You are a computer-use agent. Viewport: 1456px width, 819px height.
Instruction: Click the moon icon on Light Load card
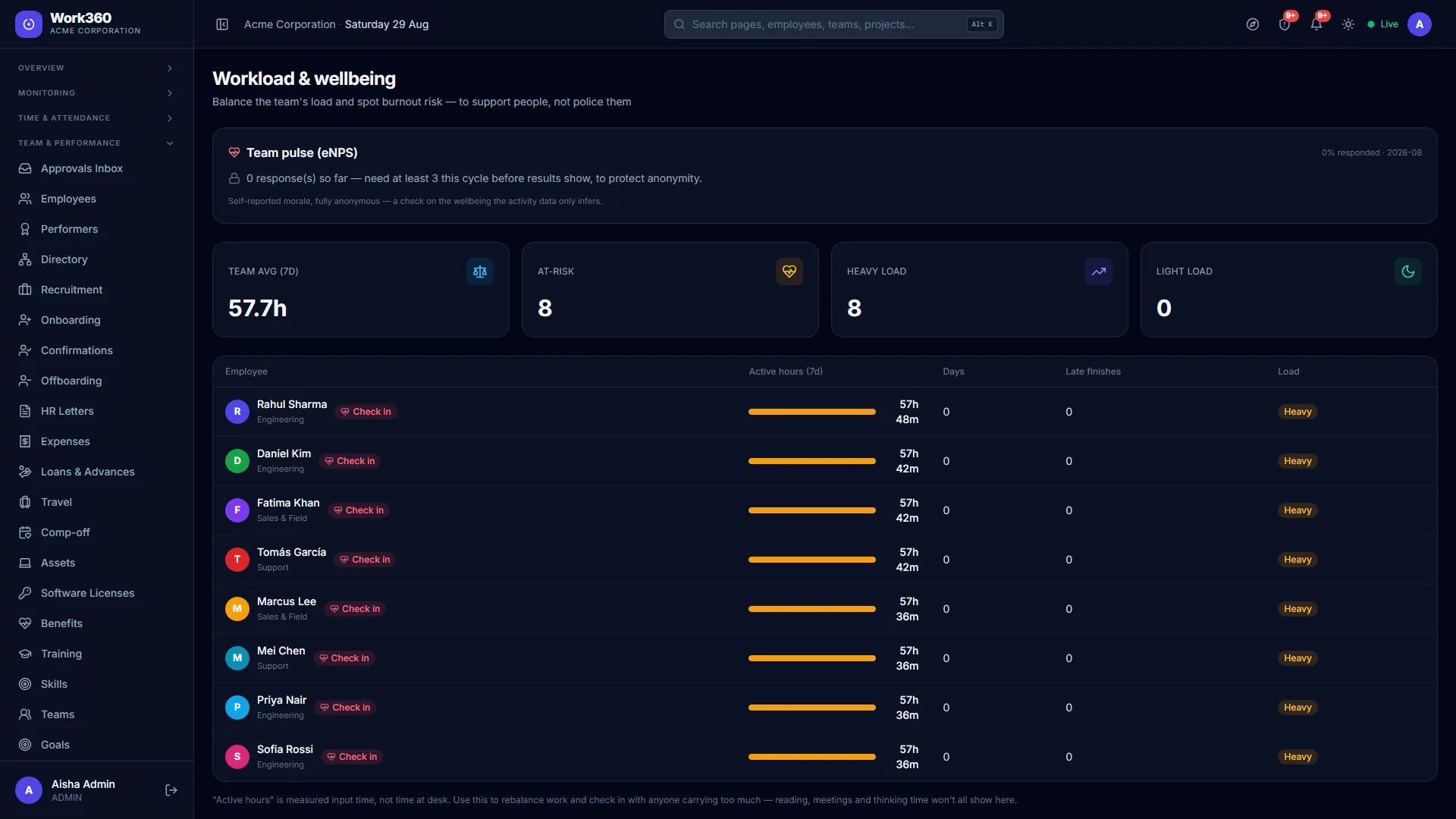click(1408, 271)
